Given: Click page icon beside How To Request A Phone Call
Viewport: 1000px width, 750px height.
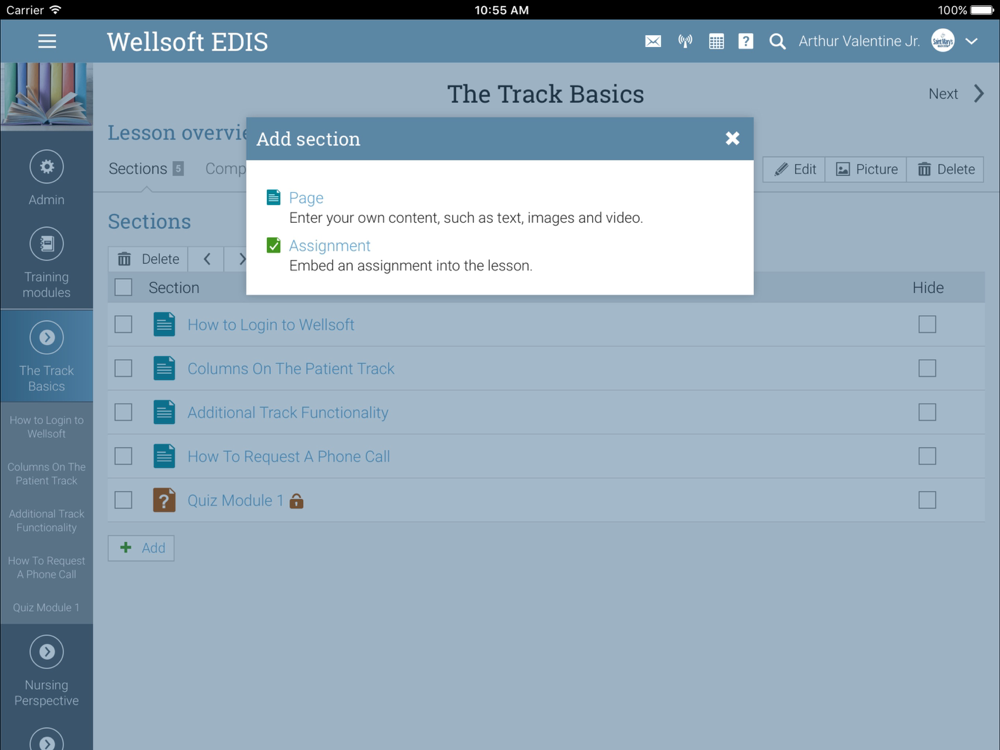Looking at the screenshot, I should click(x=164, y=457).
